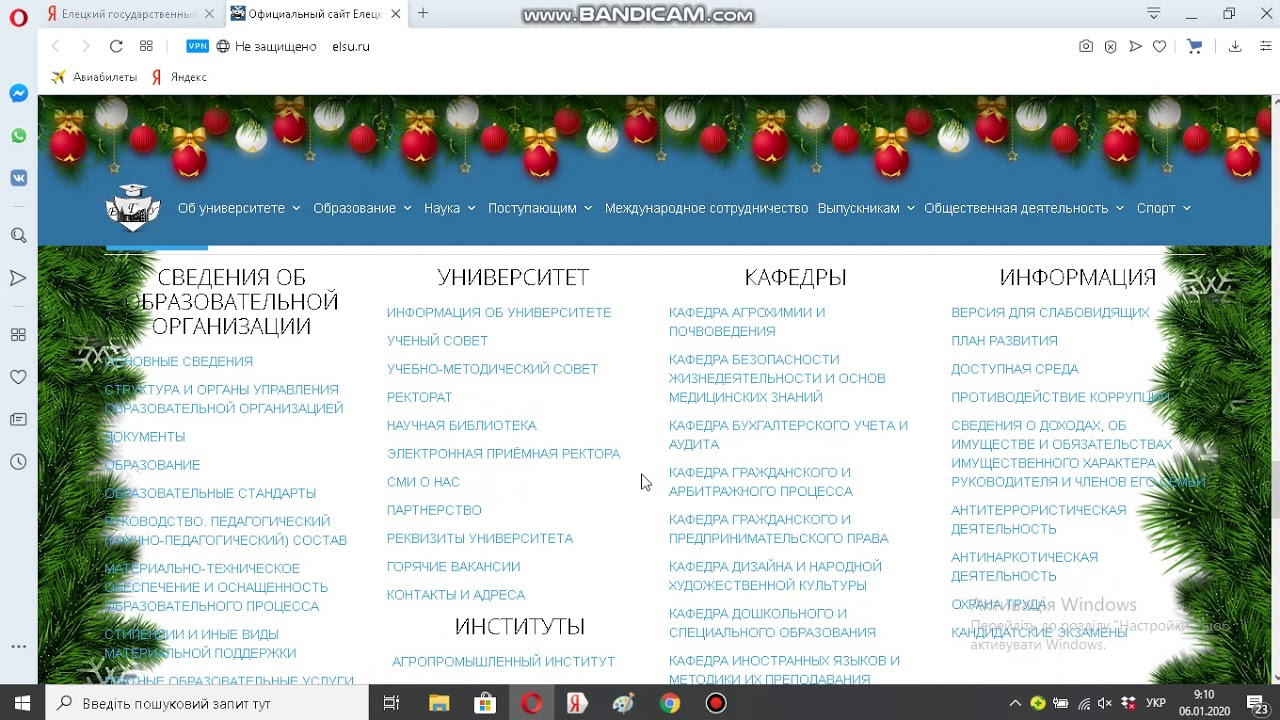Open 'Электронная приёмная ректора' link
Image resolution: width=1280 pixels, height=720 pixels.
504,454
